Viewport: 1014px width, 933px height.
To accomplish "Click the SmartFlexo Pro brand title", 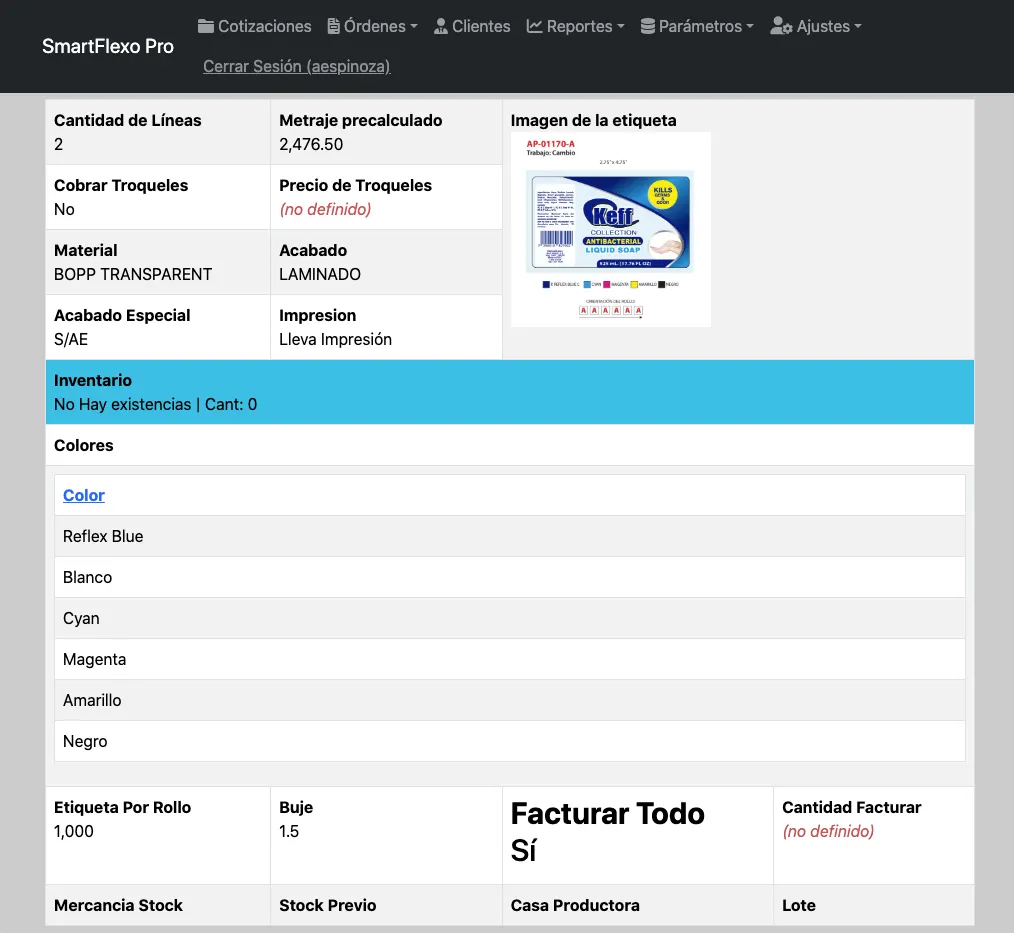I will [108, 46].
